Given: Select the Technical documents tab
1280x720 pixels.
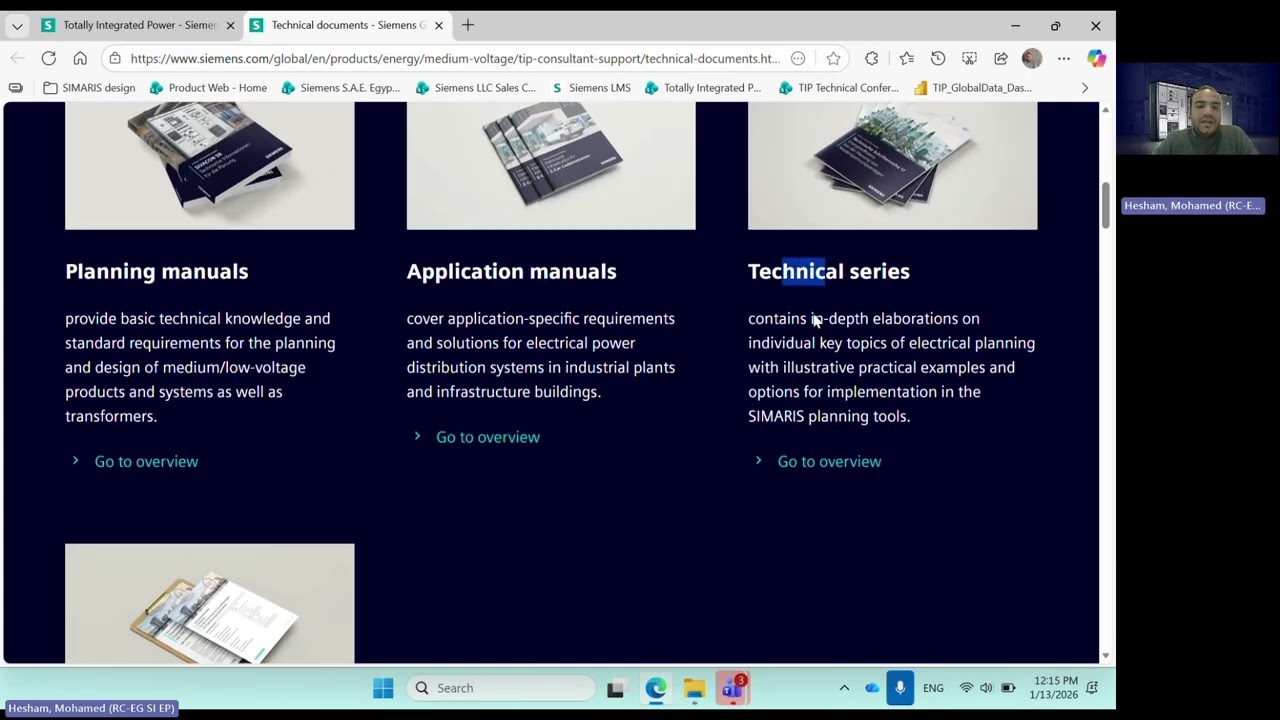Looking at the screenshot, I should (x=348, y=25).
